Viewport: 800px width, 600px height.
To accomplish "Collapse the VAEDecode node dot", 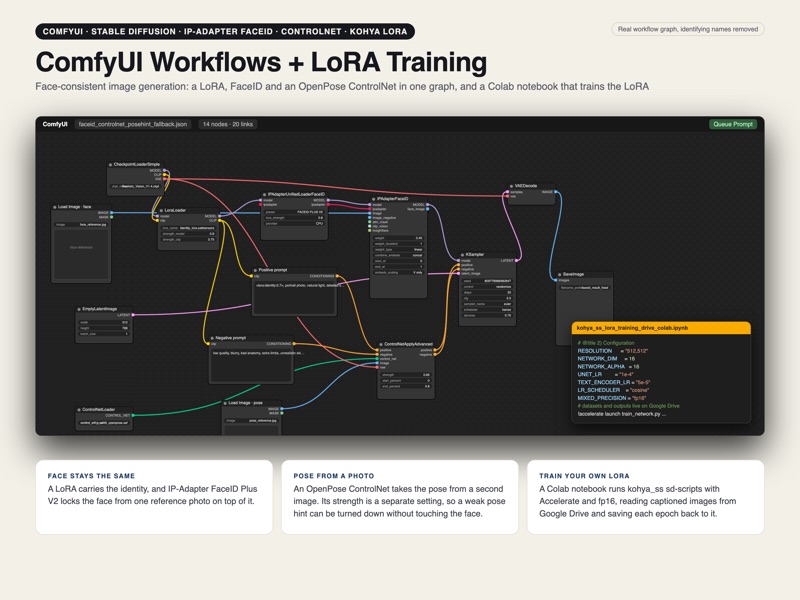I will 511,186.
